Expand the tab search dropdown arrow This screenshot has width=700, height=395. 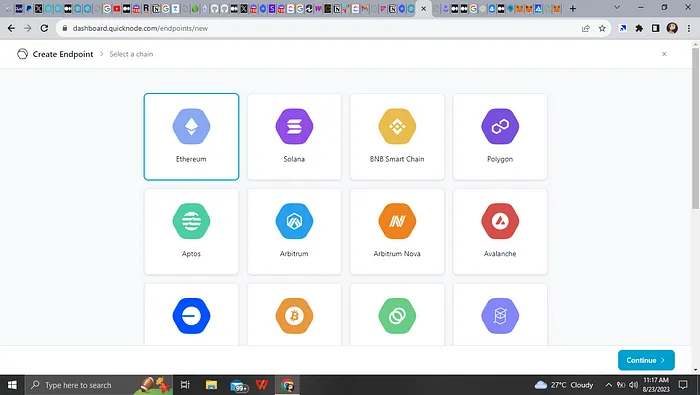pyautogui.click(x=617, y=8)
